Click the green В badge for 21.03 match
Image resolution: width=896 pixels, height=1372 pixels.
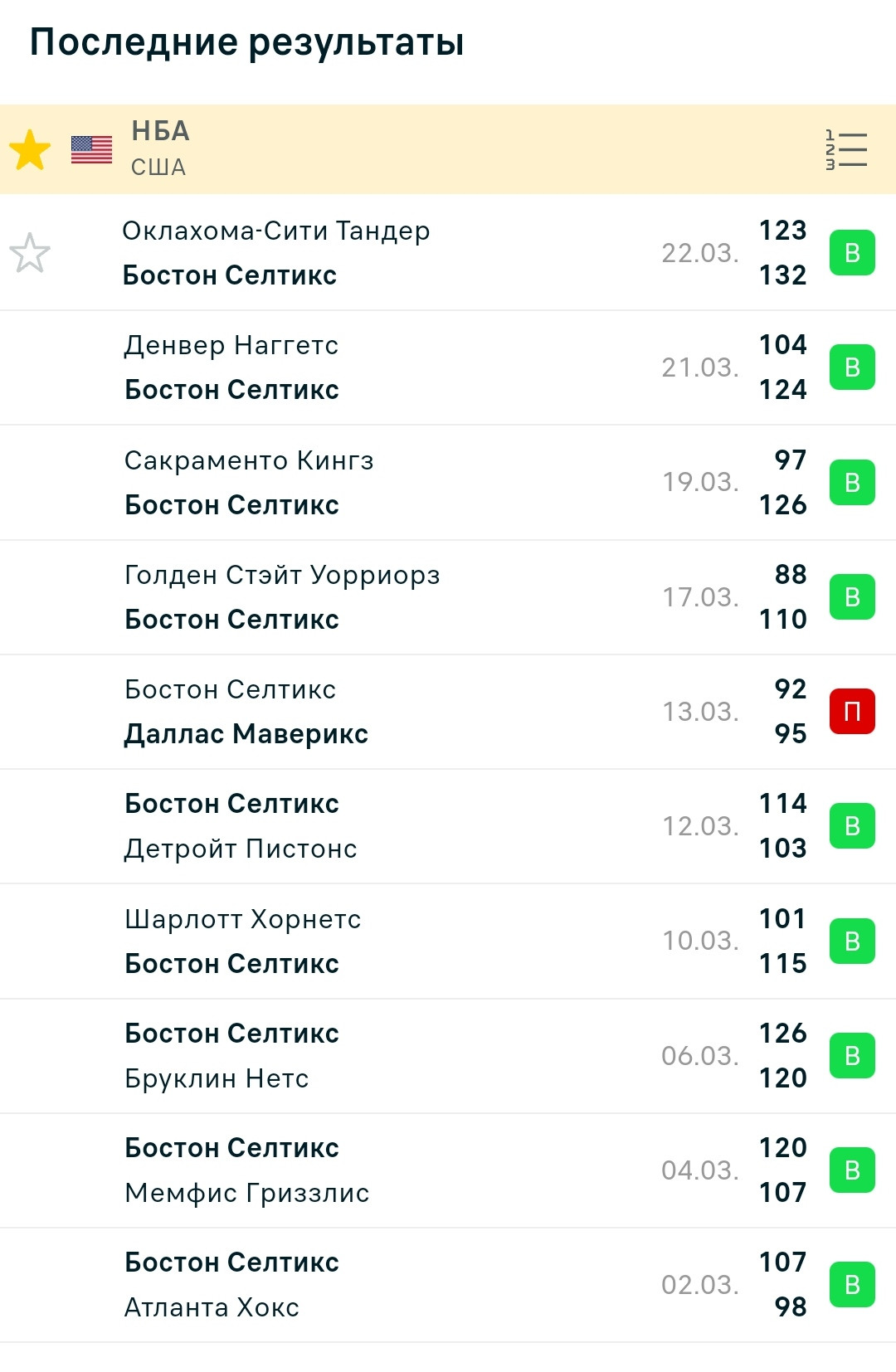[x=852, y=367]
